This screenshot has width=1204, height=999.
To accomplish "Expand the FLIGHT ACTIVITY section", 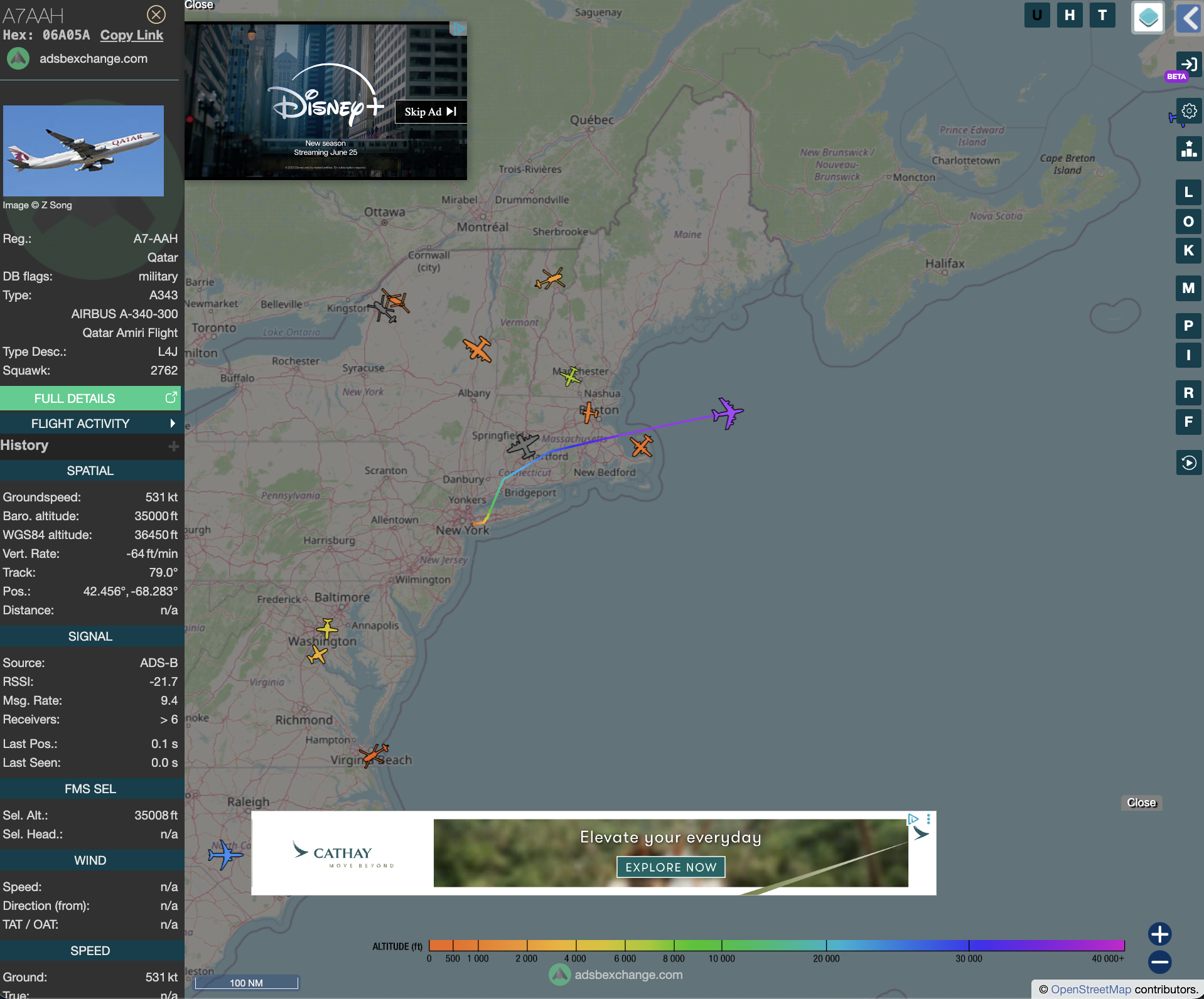I will pos(90,424).
